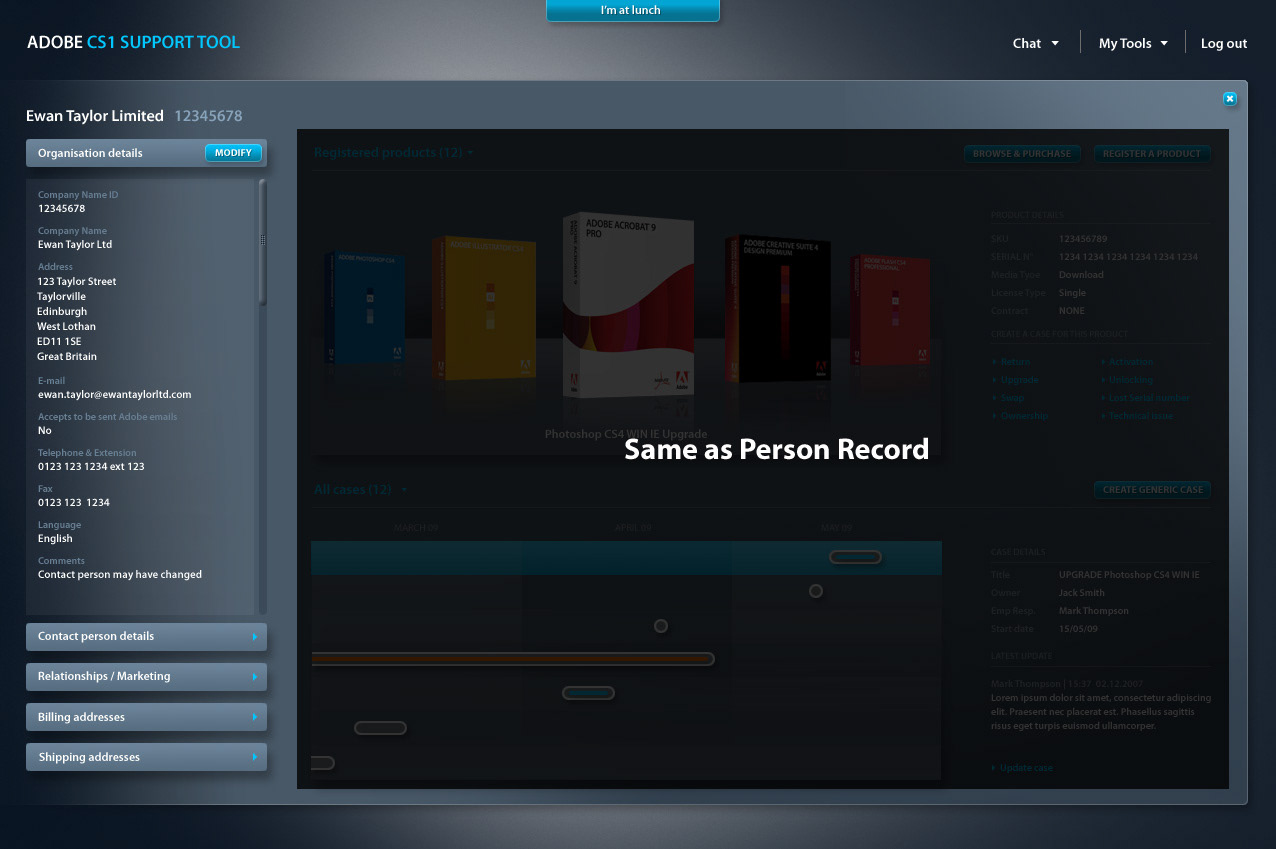Create a Return case for this product
Screen dimensions: 1276x849
(1014, 362)
